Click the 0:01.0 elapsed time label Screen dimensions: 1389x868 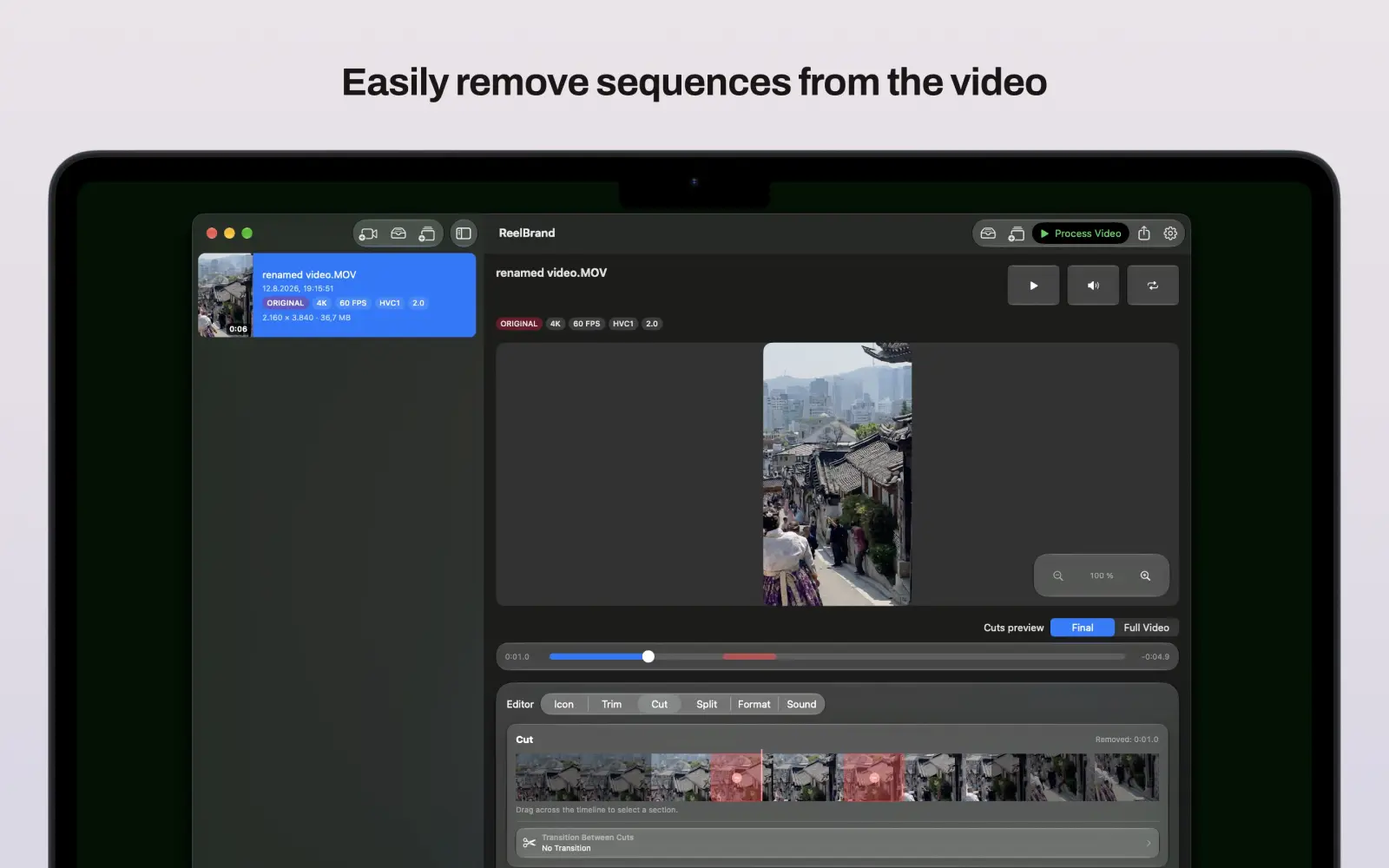tap(517, 657)
